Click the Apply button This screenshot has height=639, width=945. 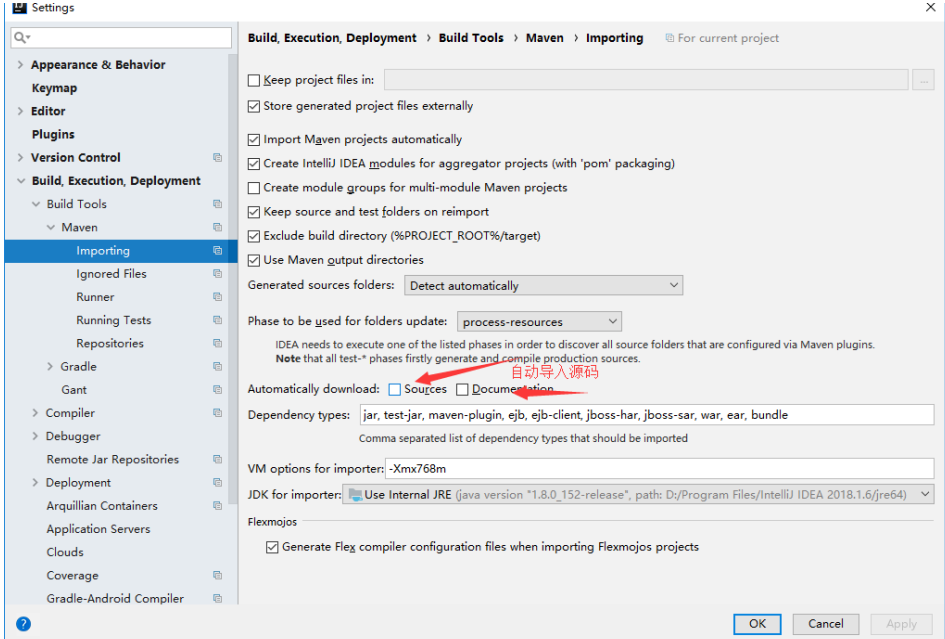click(x=902, y=624)
